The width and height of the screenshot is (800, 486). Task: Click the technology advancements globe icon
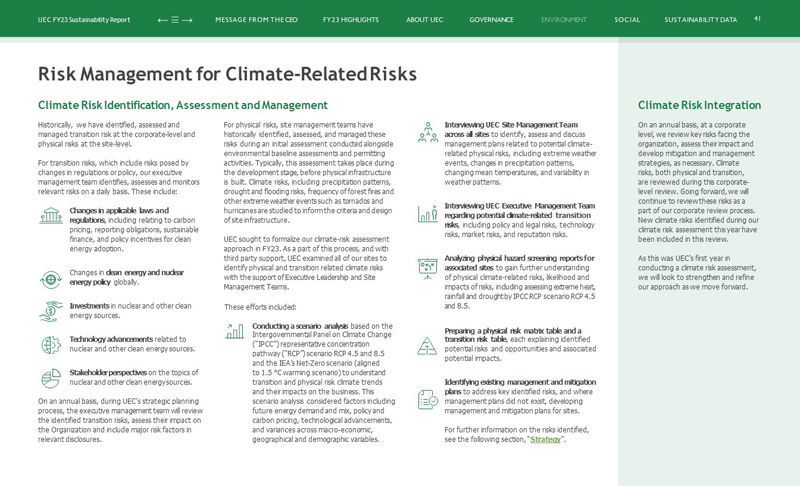(x=51, y=345)
